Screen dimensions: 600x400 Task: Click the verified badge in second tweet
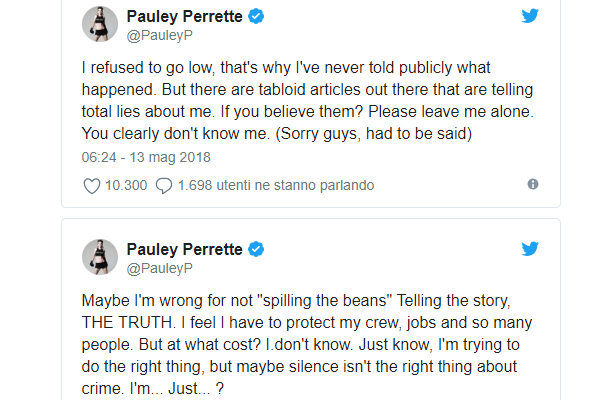[256, 249]
